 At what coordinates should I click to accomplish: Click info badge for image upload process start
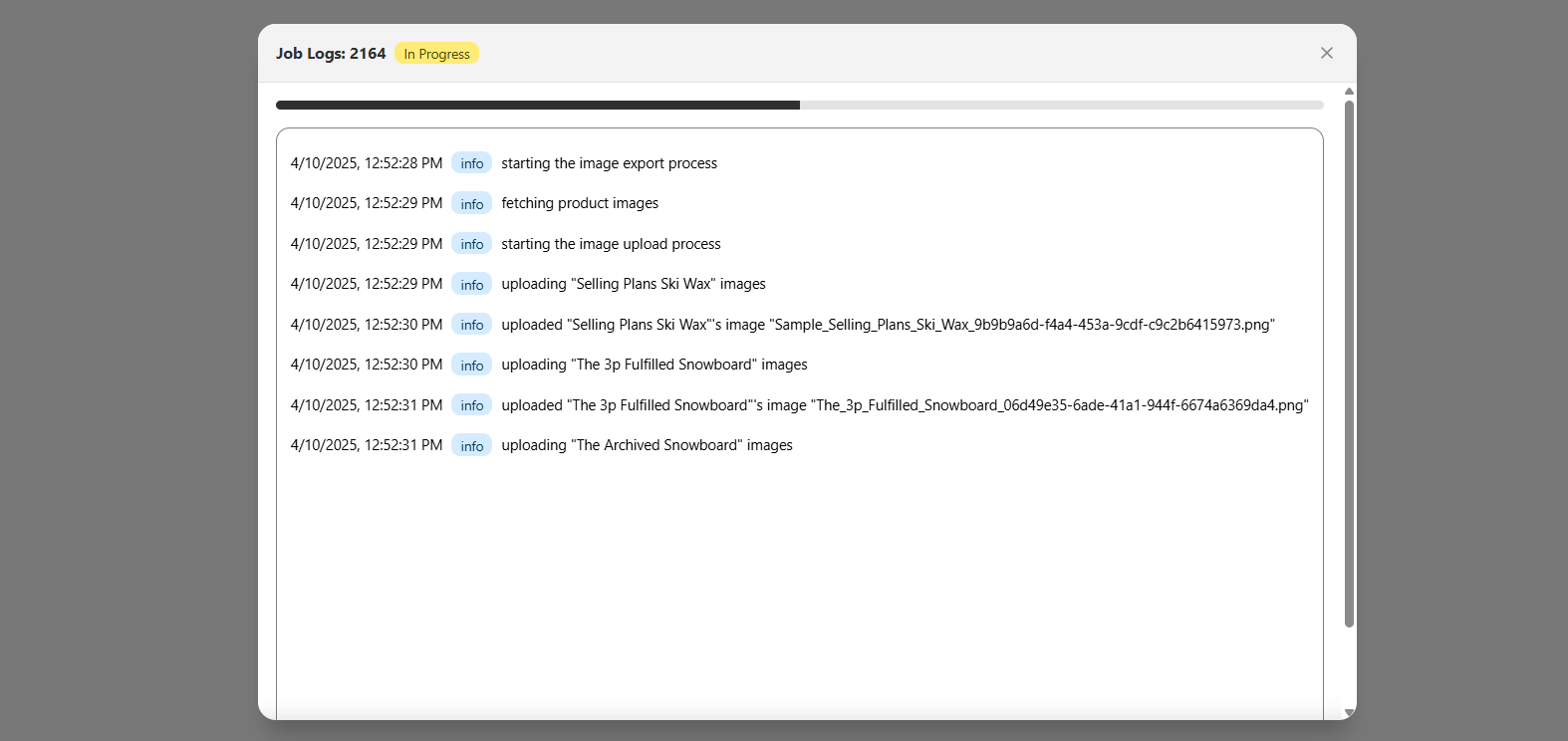coord(471,244)
